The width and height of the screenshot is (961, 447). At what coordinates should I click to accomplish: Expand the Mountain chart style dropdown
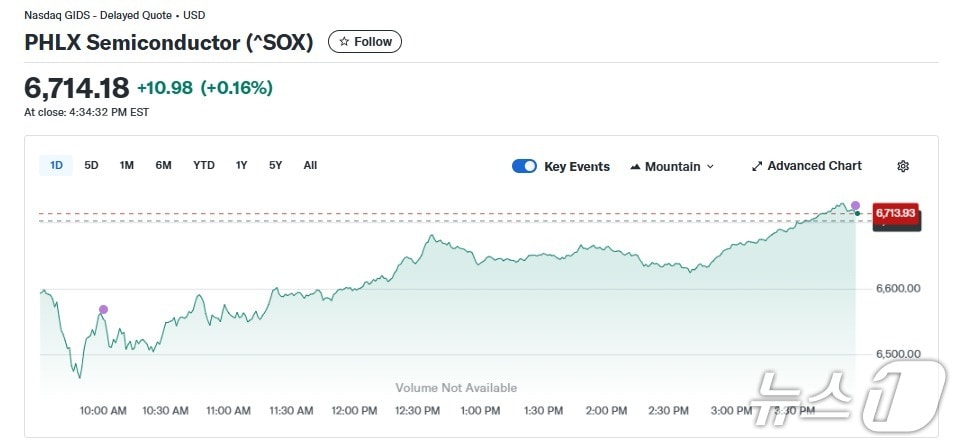672,166
